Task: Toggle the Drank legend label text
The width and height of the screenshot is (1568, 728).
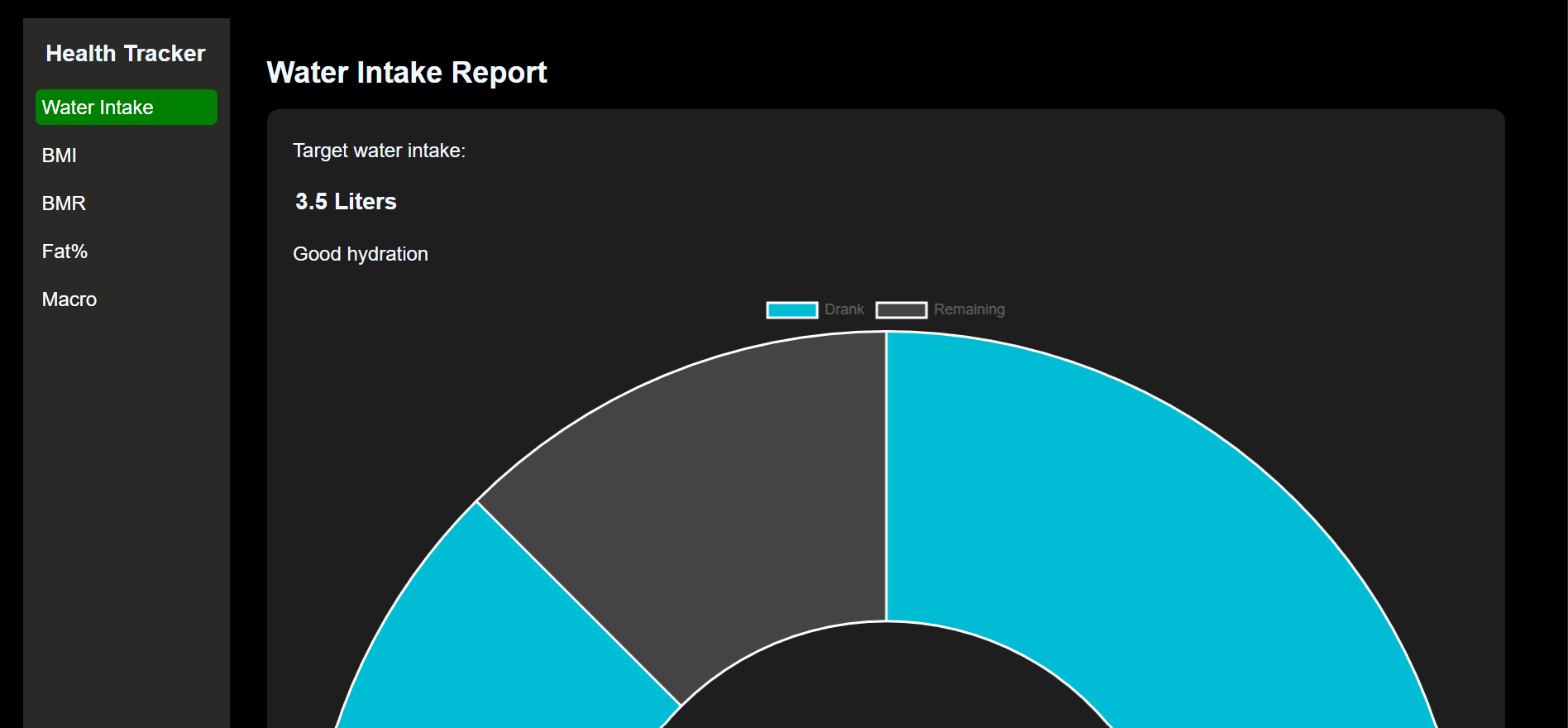Action: tap(844, 309)
